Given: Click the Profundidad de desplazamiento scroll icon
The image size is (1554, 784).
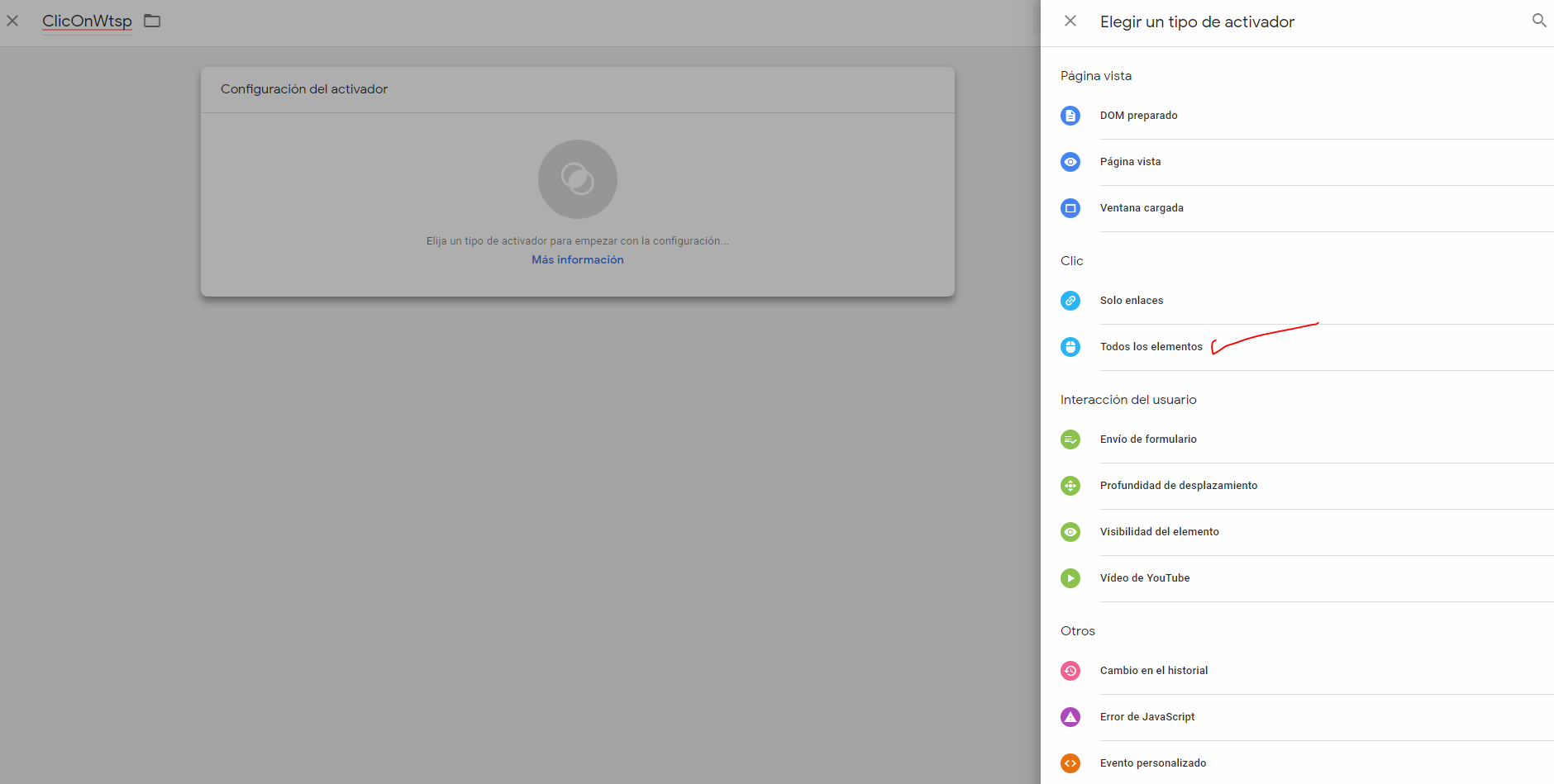Looking at the screenshot, I should pyautogui.click(x=1070, y=486).
